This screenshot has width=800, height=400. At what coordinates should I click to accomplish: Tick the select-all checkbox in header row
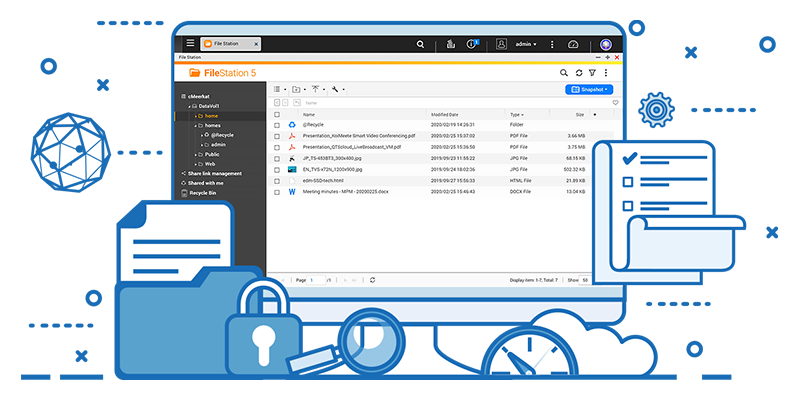(x=278, y=114)
